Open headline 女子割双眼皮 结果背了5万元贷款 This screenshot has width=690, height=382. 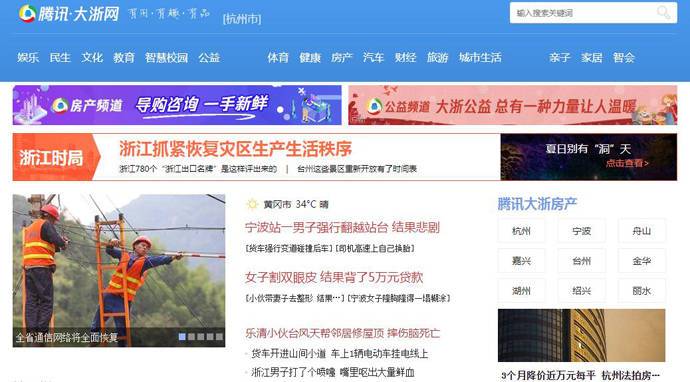[x=334, y=277]
